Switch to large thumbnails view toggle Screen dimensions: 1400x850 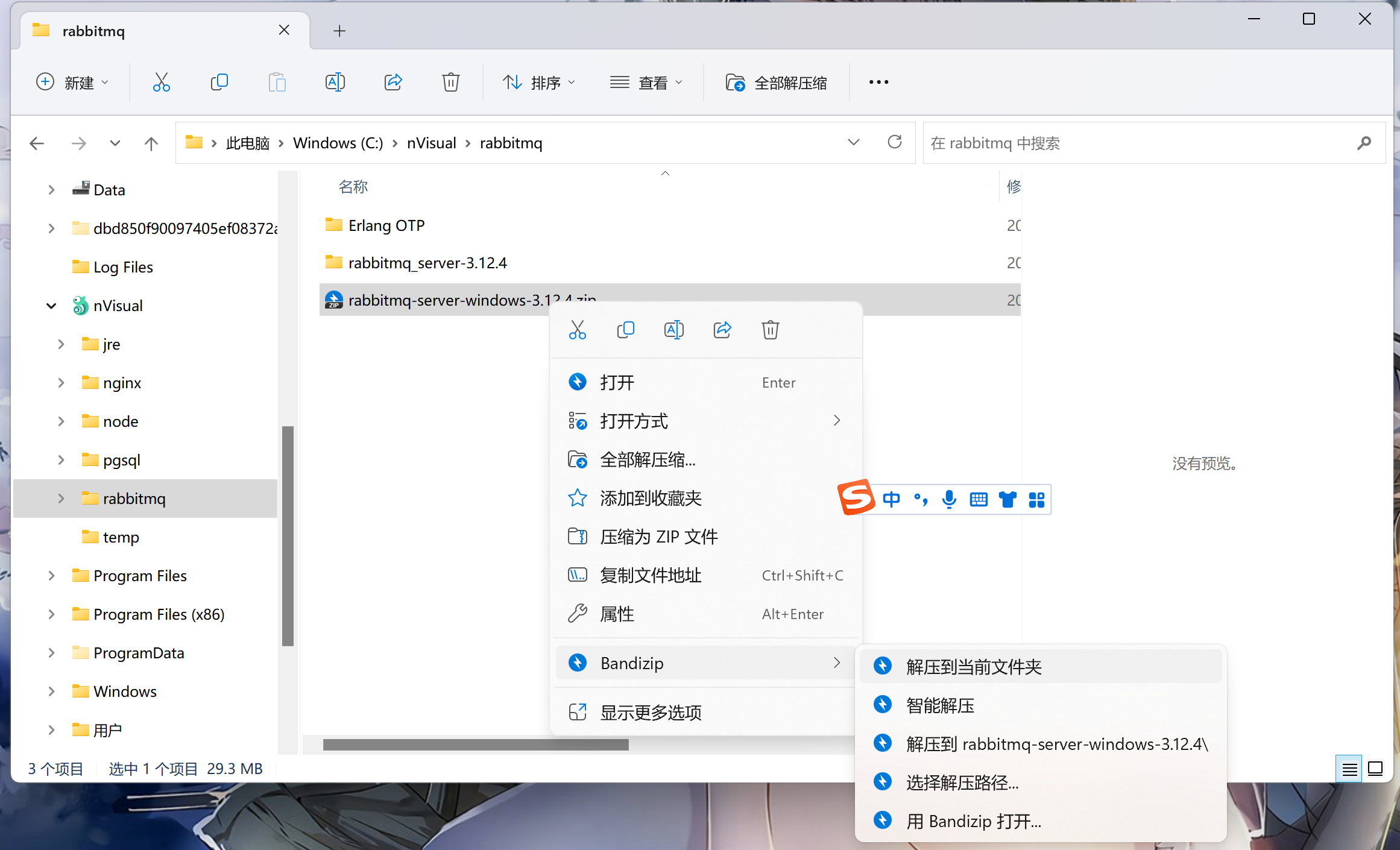(x=1375, y=769)
